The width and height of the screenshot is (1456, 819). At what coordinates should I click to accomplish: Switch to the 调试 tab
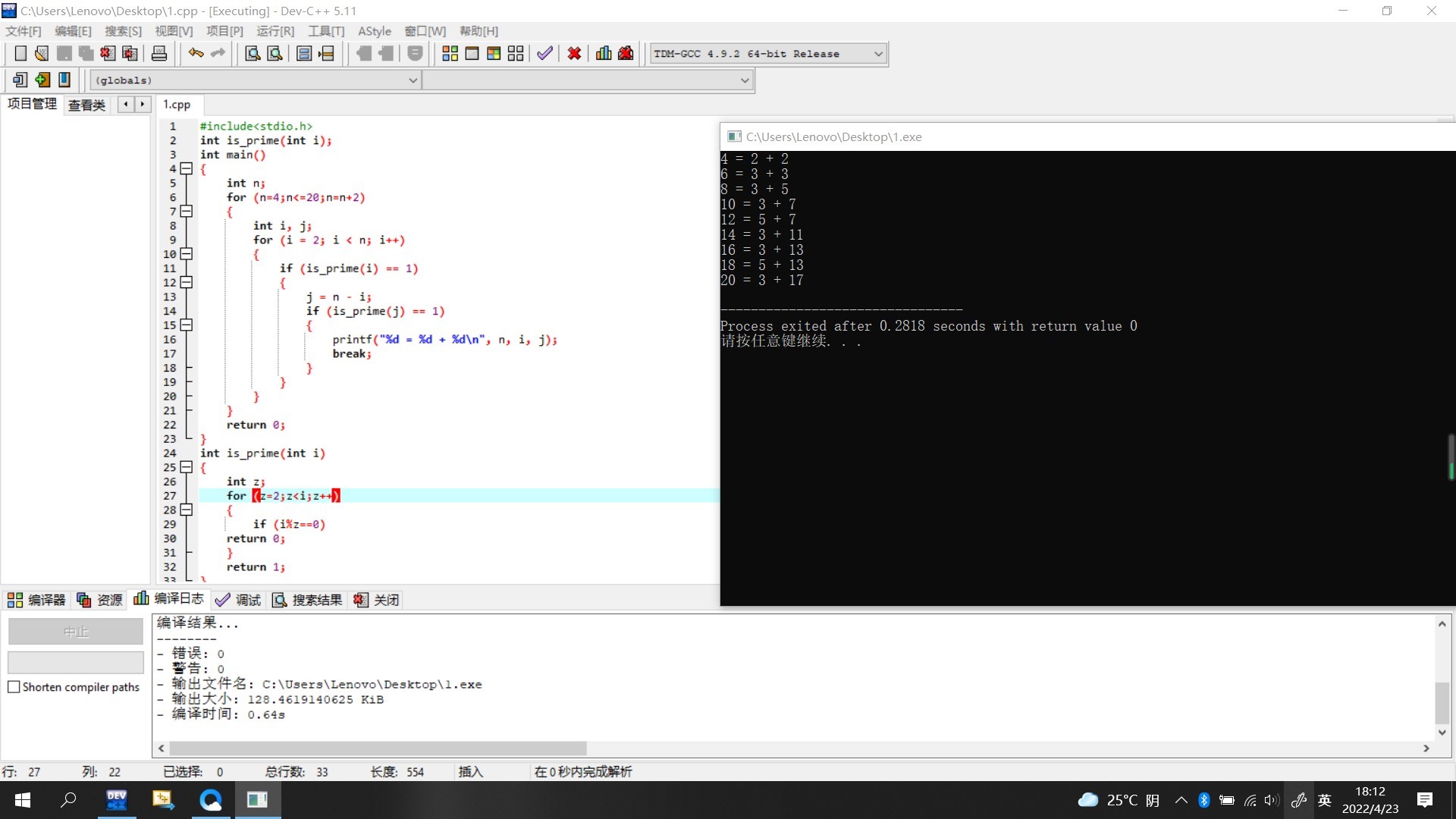click(x=239, y=600)
